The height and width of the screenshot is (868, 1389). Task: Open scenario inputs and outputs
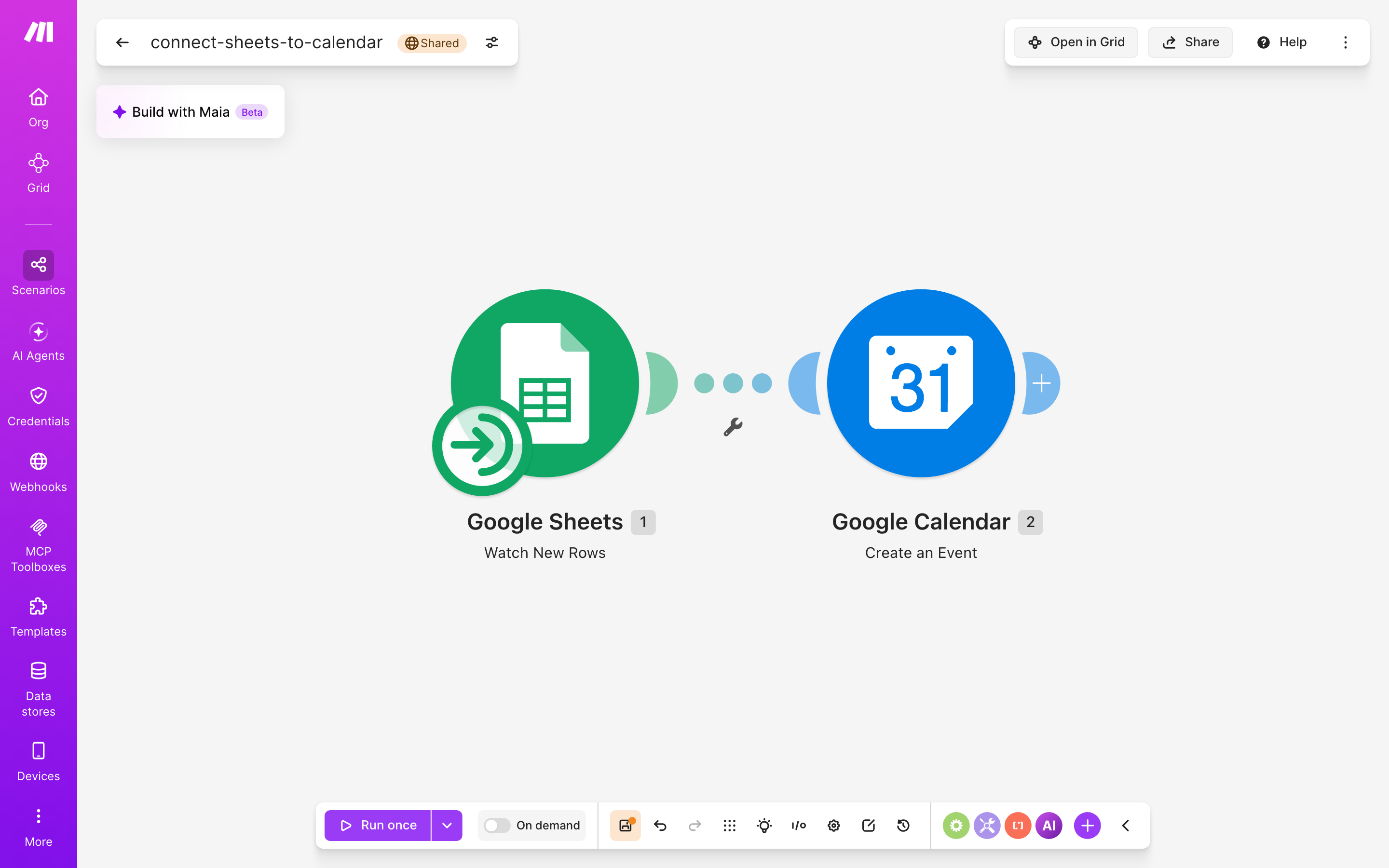[799, 826]
